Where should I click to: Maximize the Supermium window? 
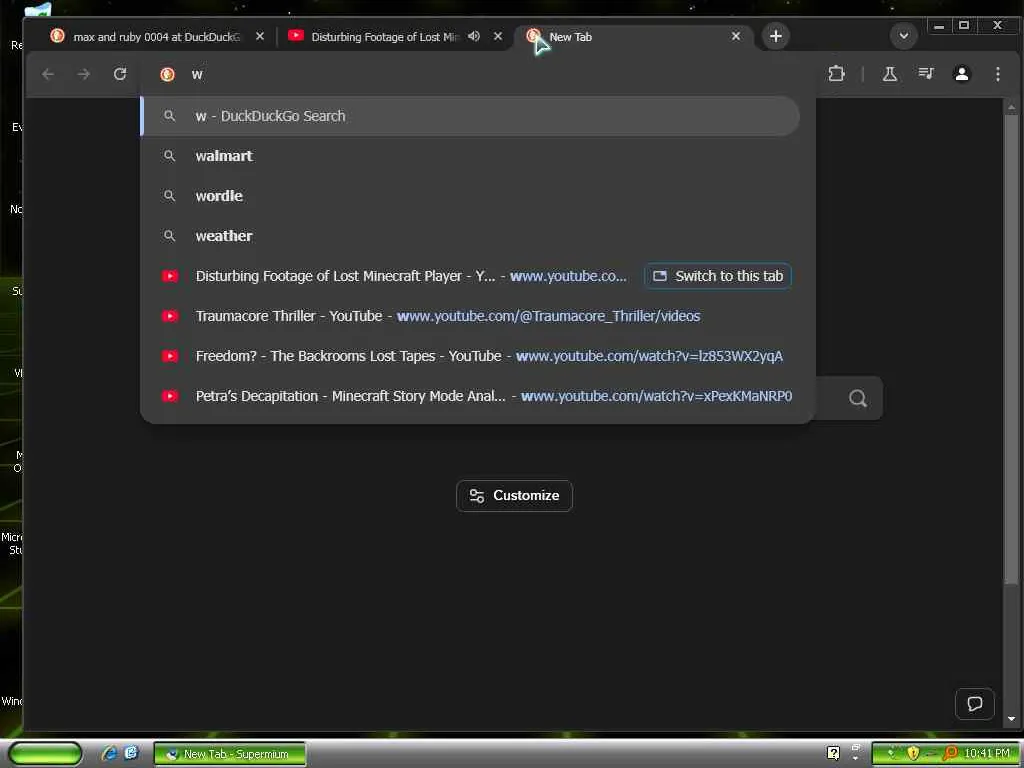[964, 25]
